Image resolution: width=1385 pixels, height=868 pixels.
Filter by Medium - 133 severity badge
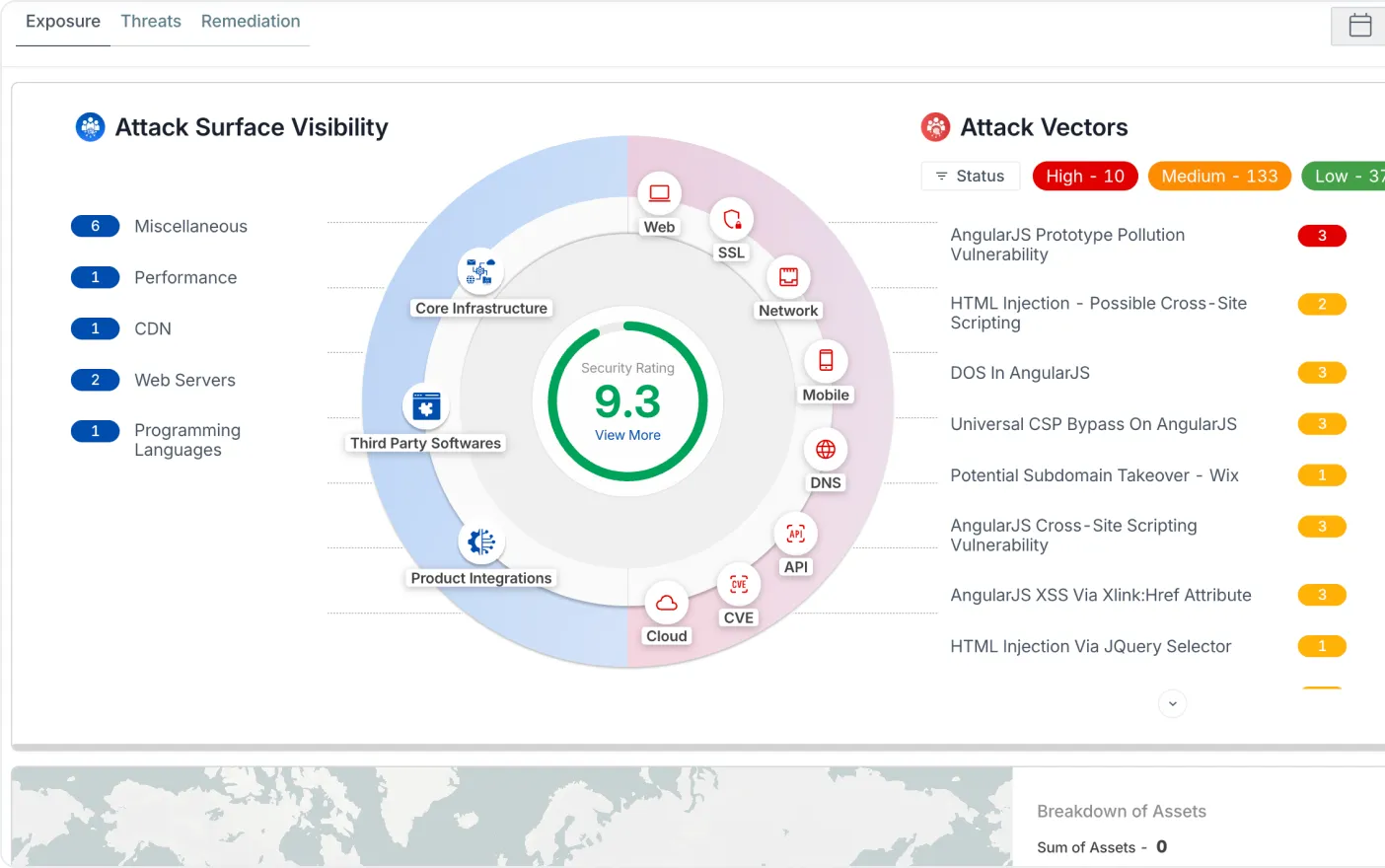(1219, 176)
